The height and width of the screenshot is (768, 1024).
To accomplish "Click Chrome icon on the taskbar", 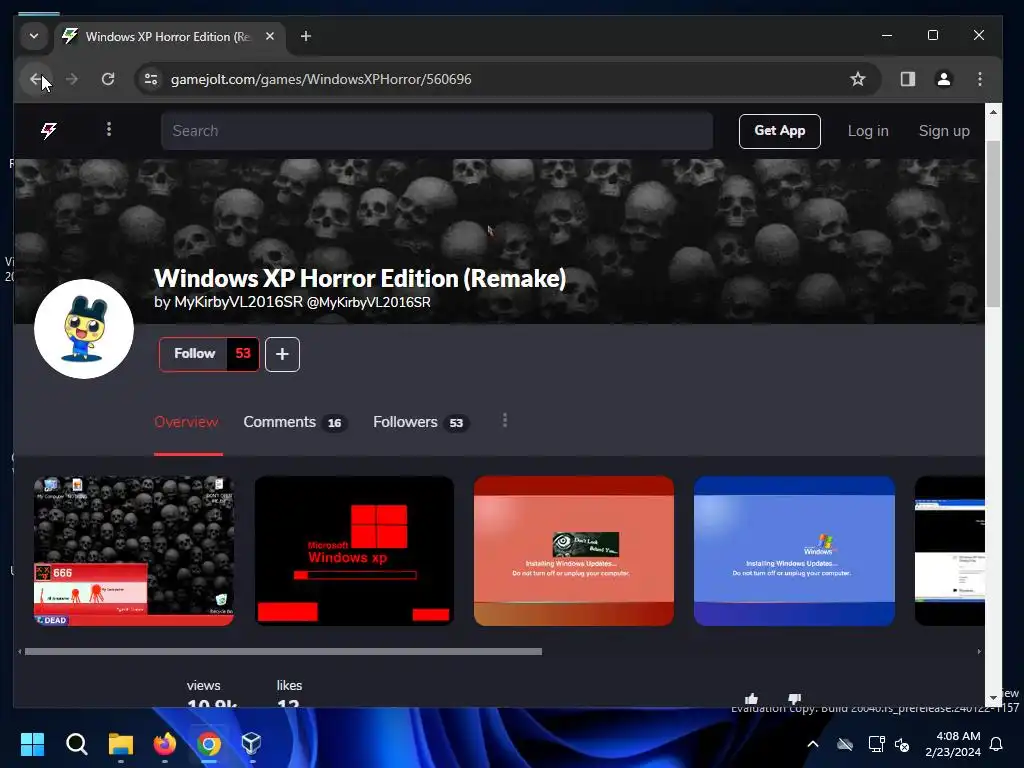I will pyautogui.click(x=209, y=744).
